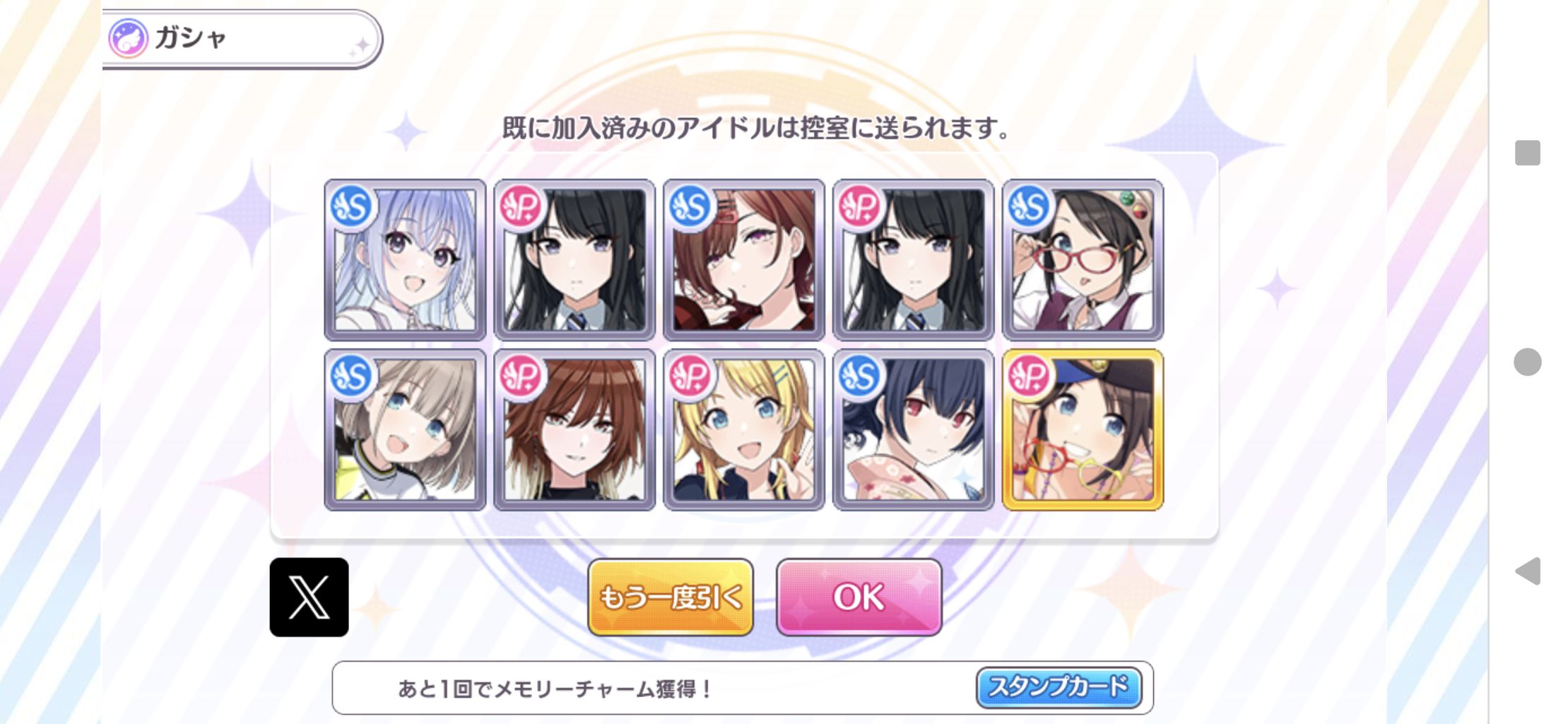Tap the もう一度引く draw again button
The height and width of the screenshot is (724, 1568).
671,597
